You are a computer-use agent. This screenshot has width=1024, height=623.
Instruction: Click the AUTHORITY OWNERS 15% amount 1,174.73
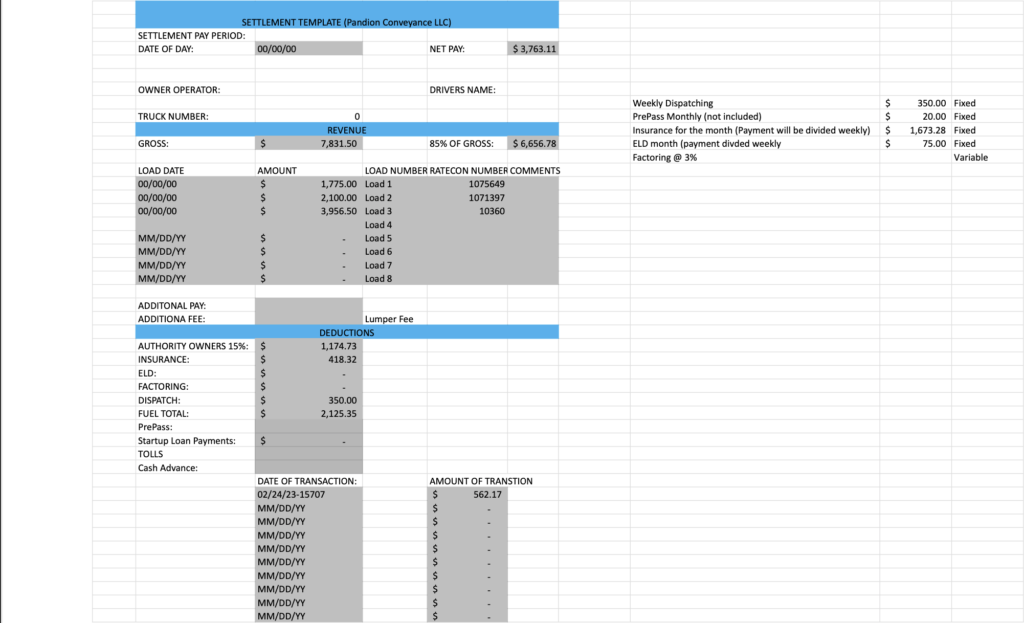[x=309, y=346]
